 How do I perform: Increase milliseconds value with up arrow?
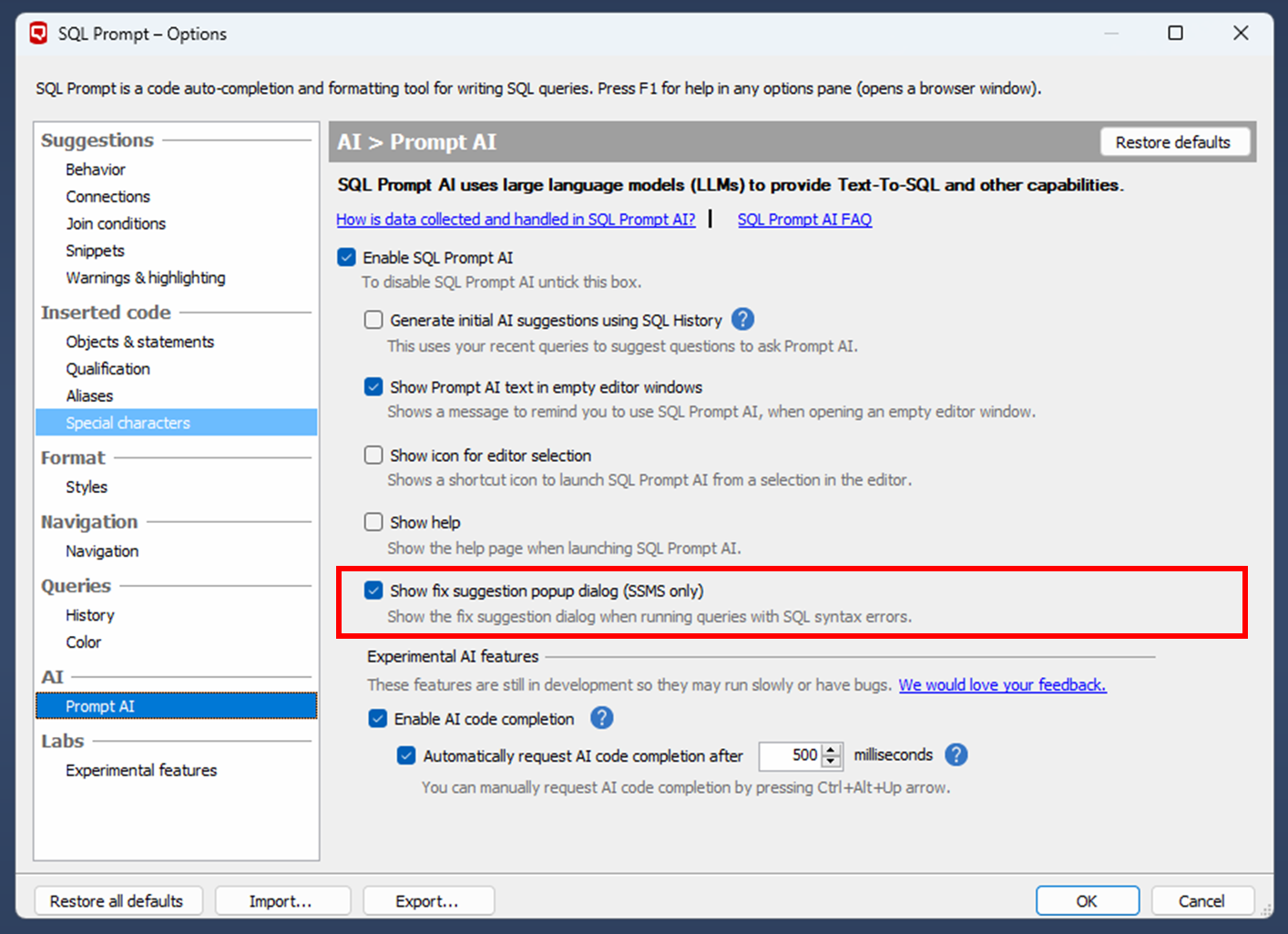(831, 750)
